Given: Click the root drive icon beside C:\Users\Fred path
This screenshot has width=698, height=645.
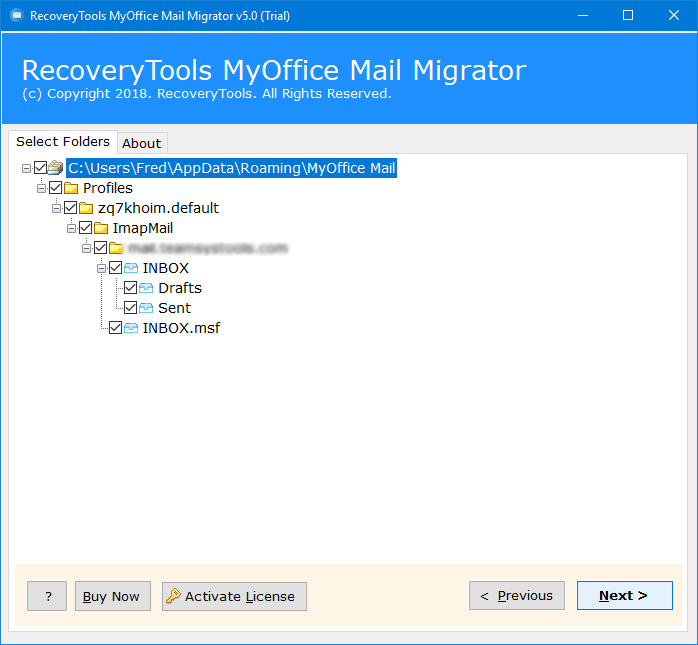Looking at the screenshot, I should click(x=56, y=168).
